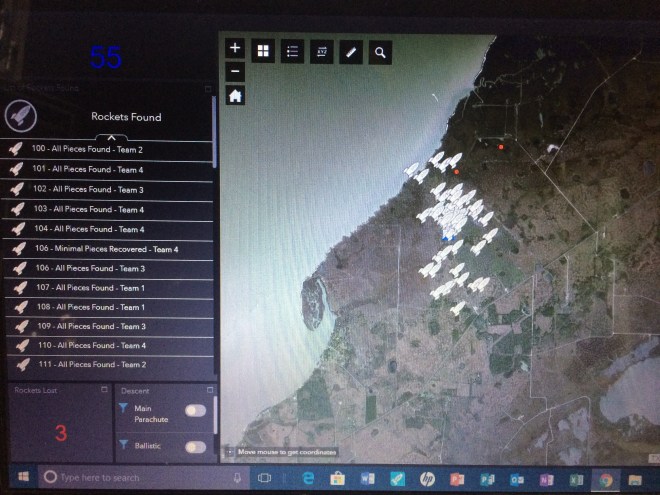Open the map search magnifier

point(380,52)
